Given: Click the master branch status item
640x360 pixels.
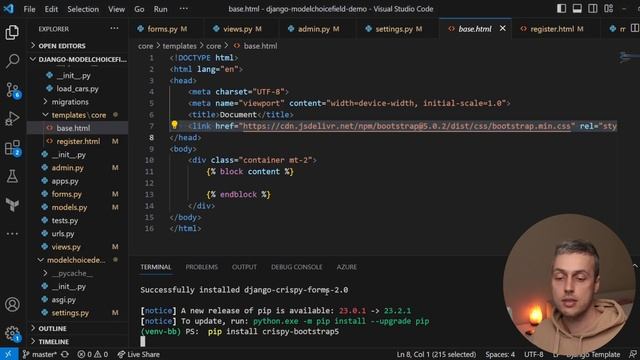Looking at the screenshot, I should 40,354.
